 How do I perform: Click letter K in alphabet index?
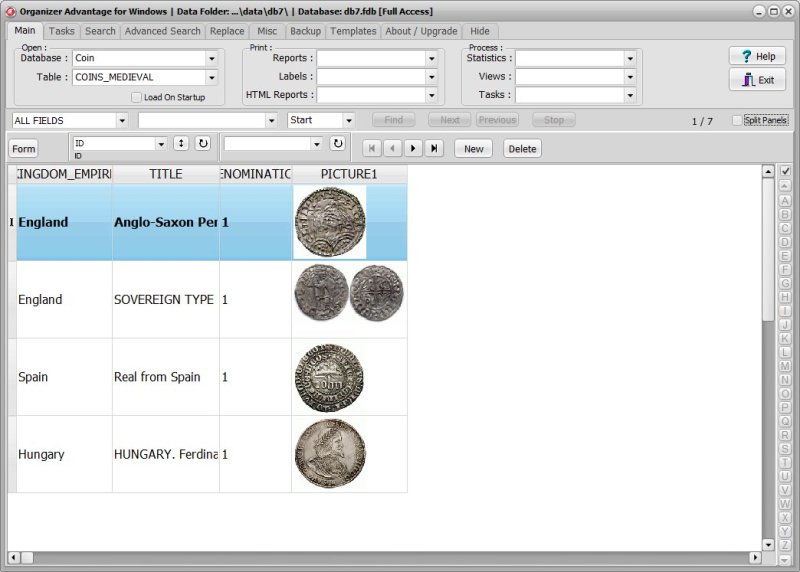pos(785,338)
